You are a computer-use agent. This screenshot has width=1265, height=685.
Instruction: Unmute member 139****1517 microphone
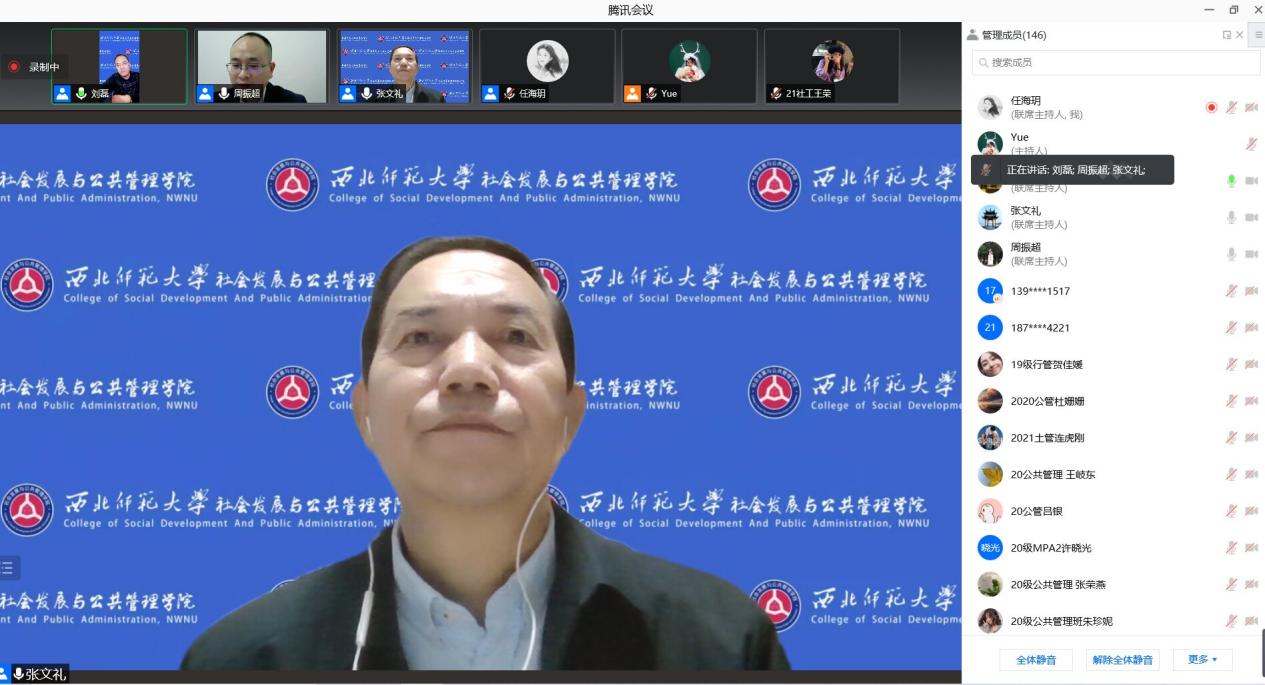1231,291
